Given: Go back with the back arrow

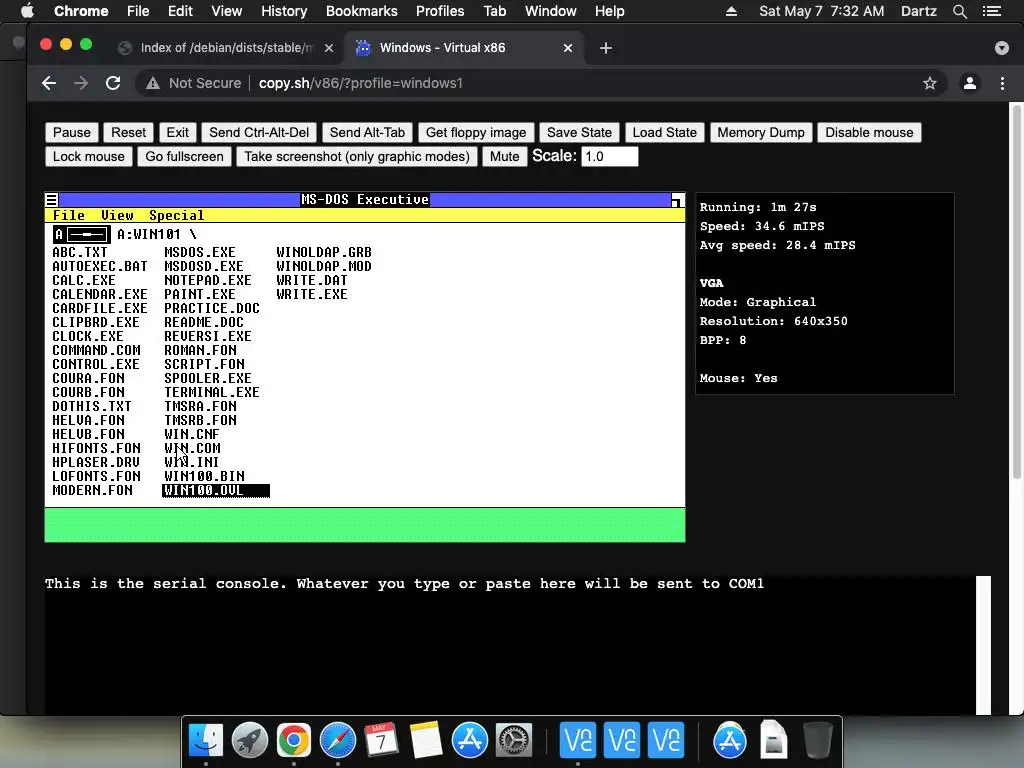Looking at the screenshot, I should (x=49, y=83).
